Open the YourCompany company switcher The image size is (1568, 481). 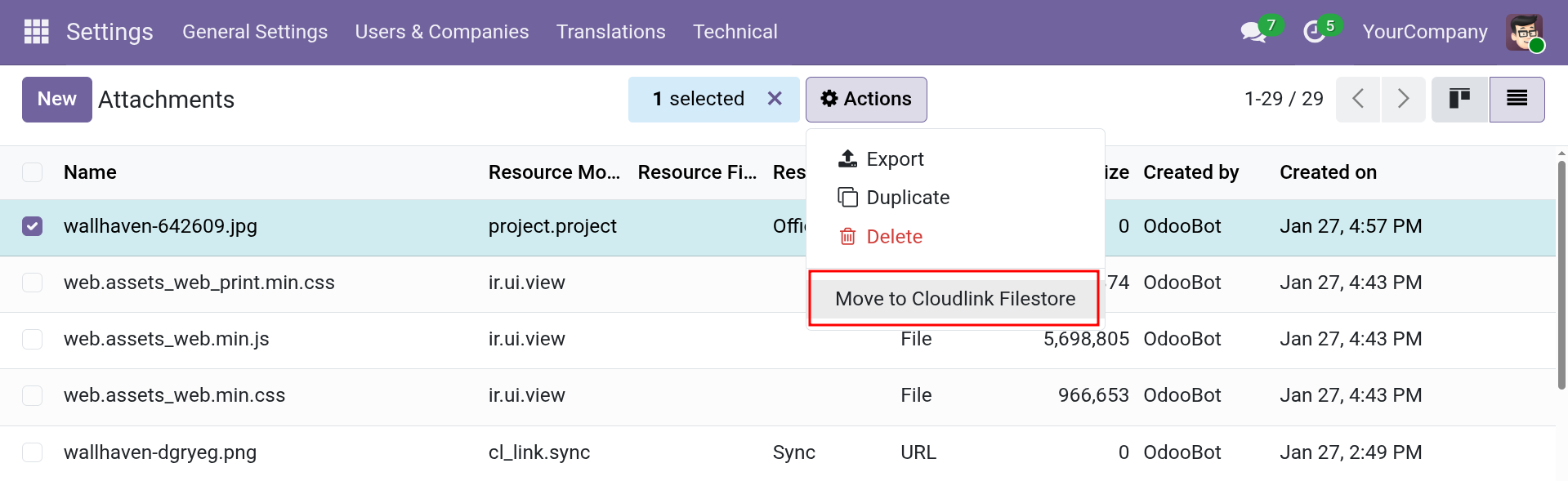(1424, 32)
